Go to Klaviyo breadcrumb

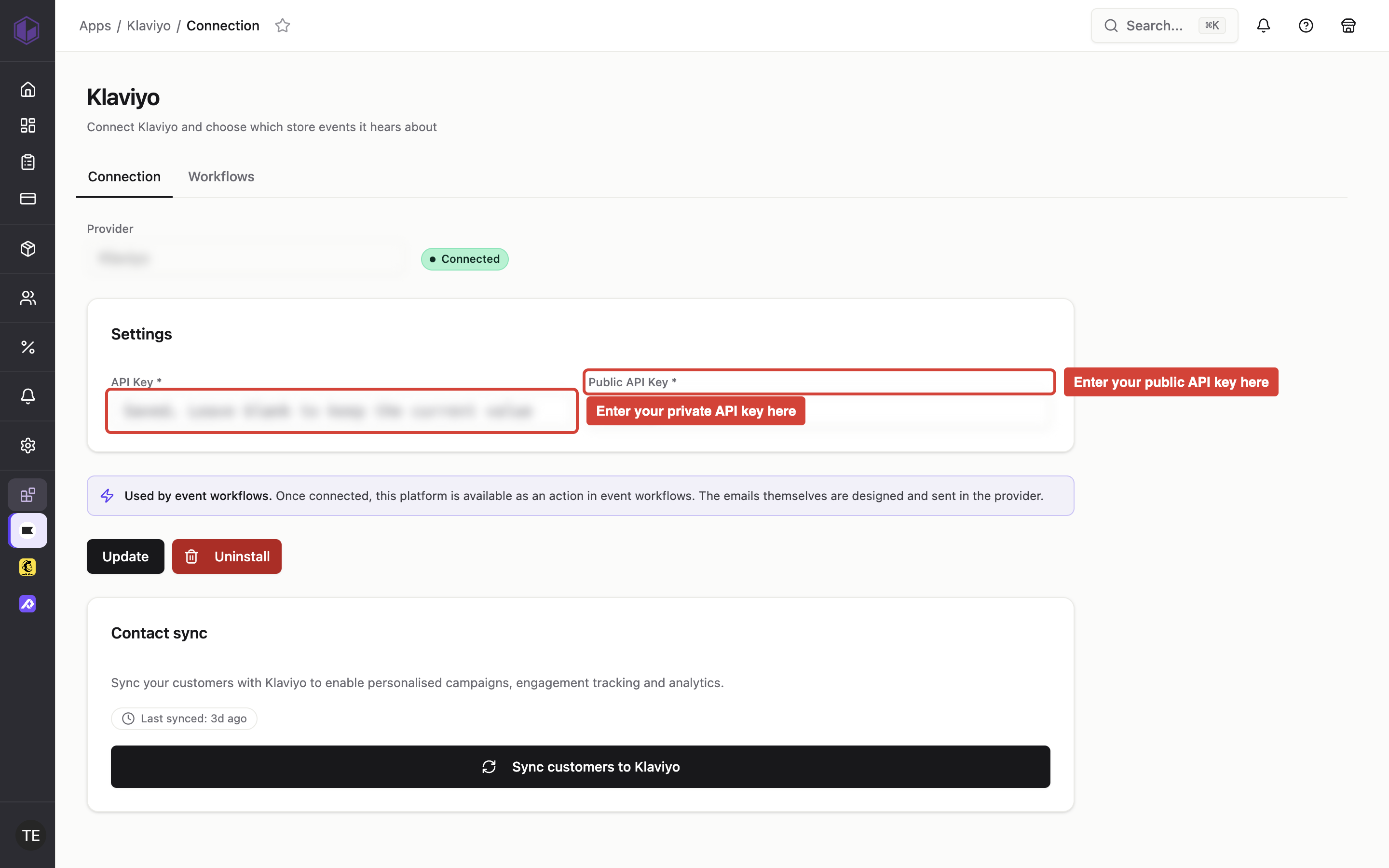[x=149, y=25]
